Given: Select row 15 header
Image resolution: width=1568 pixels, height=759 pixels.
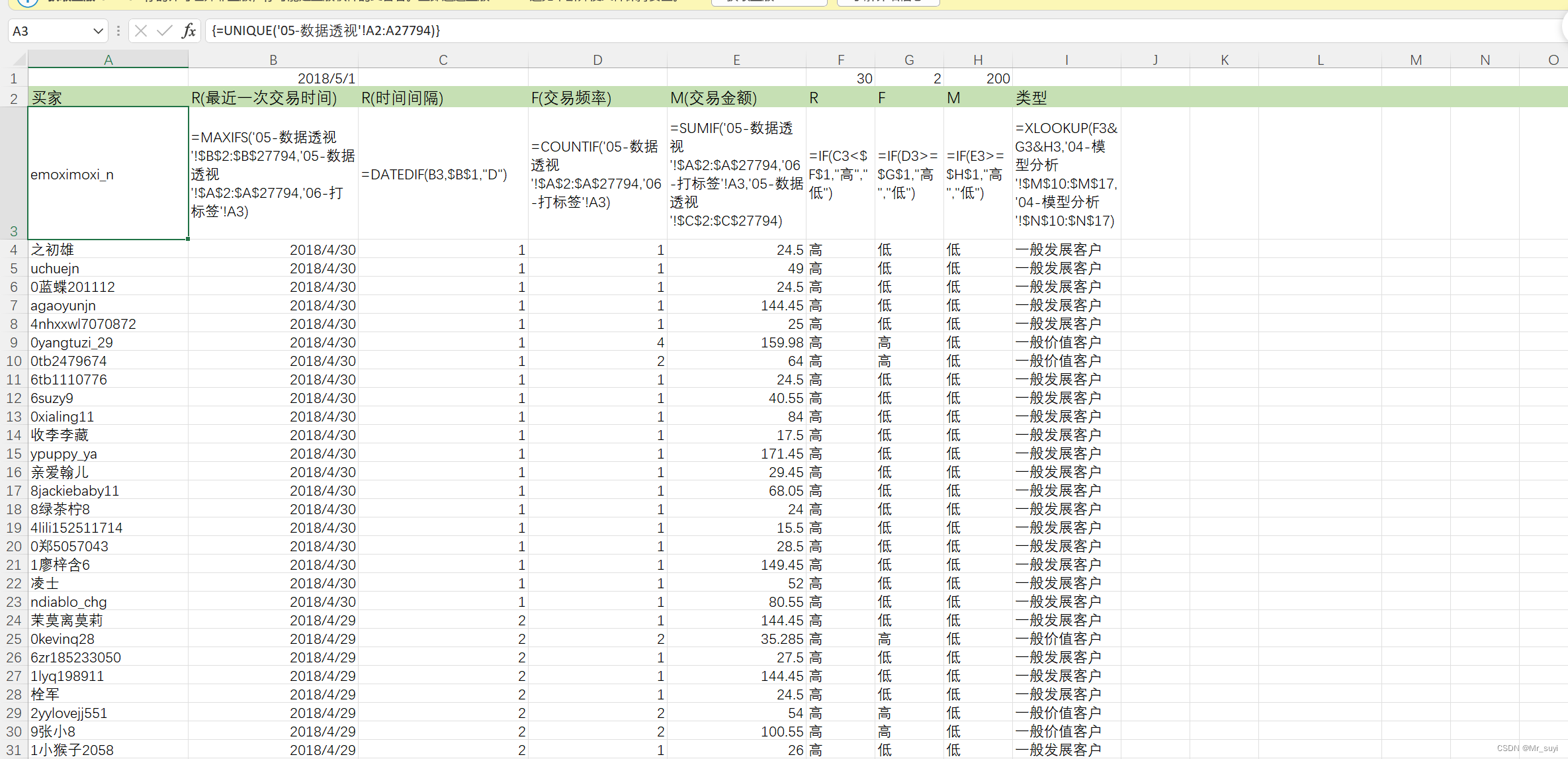Looking at the screenshot, I should point(13,454).
